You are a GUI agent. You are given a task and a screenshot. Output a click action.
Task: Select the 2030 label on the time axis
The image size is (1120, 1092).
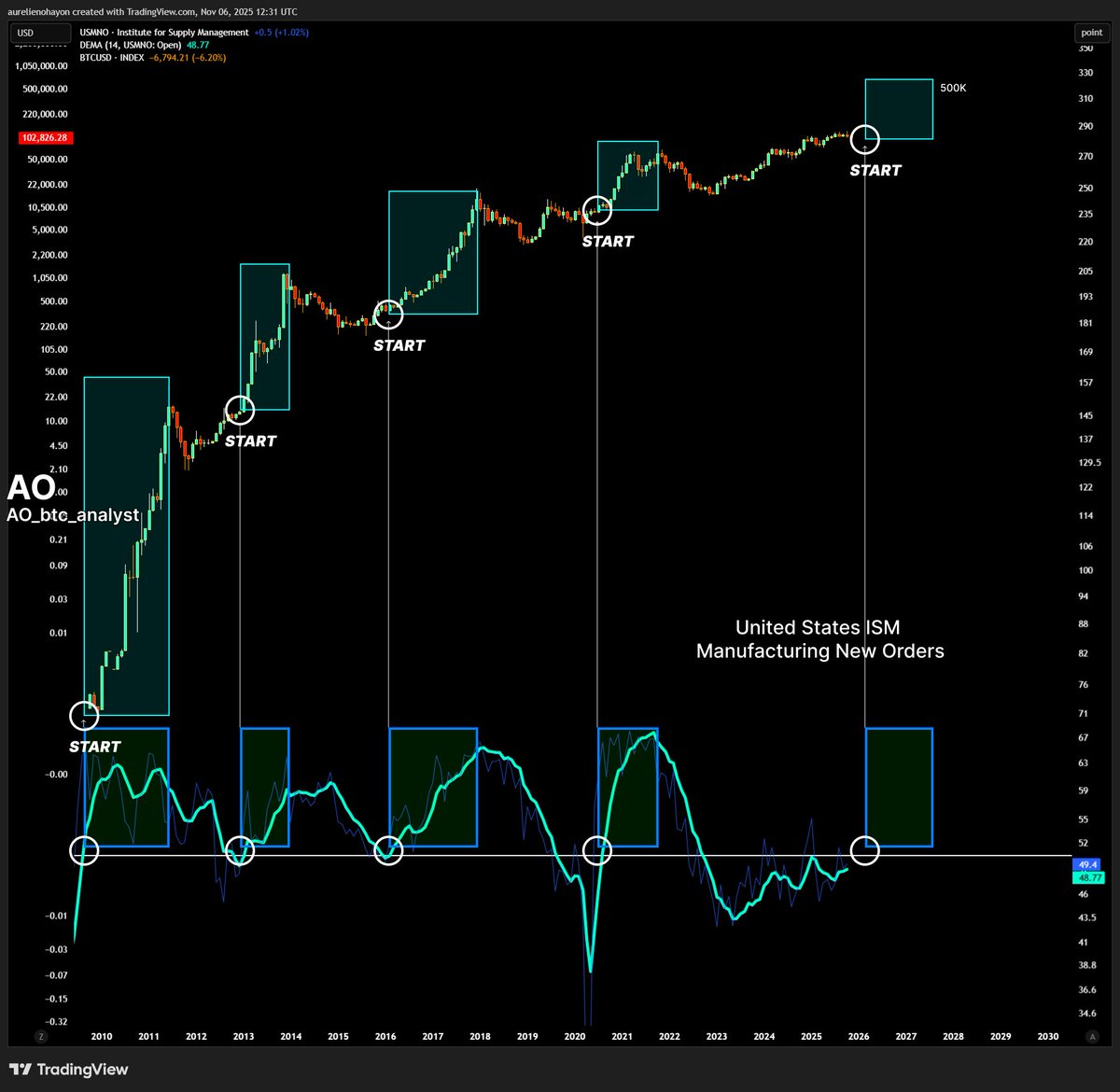pyautogui.click(x=1048, y=1036)
